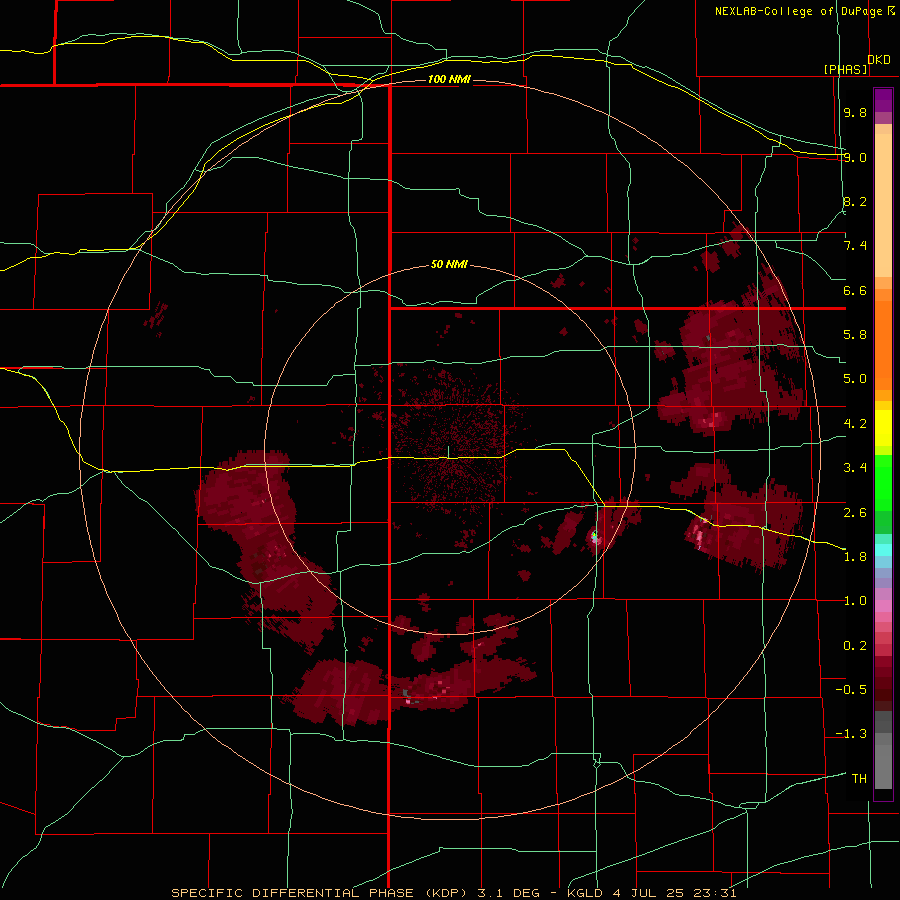Click the 100 NMI range ring label

[x=449, y=79]
